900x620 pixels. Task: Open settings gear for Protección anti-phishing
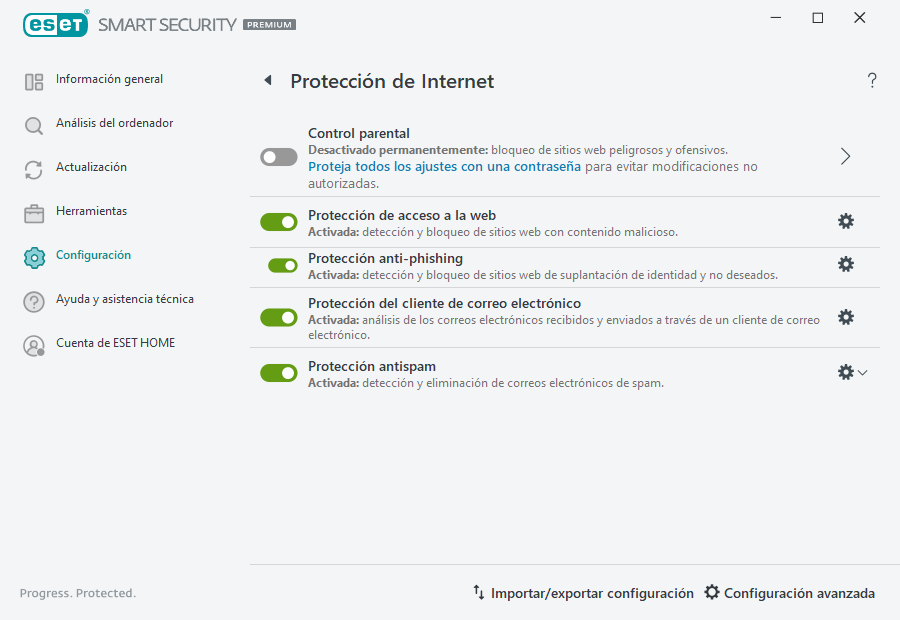coord(846,266)
